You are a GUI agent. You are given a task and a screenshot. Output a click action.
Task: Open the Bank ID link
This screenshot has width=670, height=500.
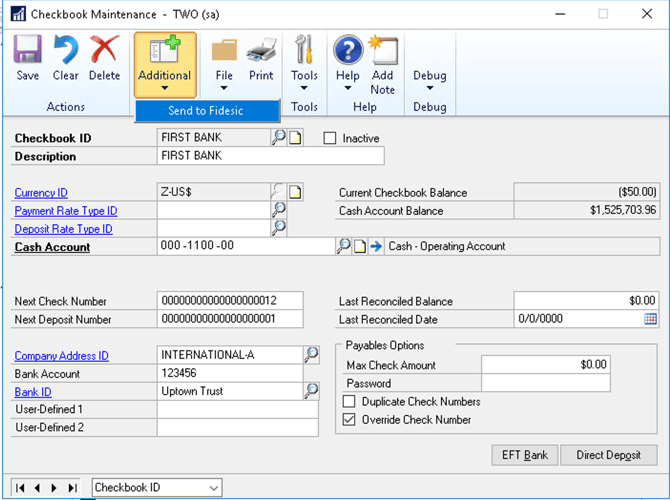(x=33, y=392)
